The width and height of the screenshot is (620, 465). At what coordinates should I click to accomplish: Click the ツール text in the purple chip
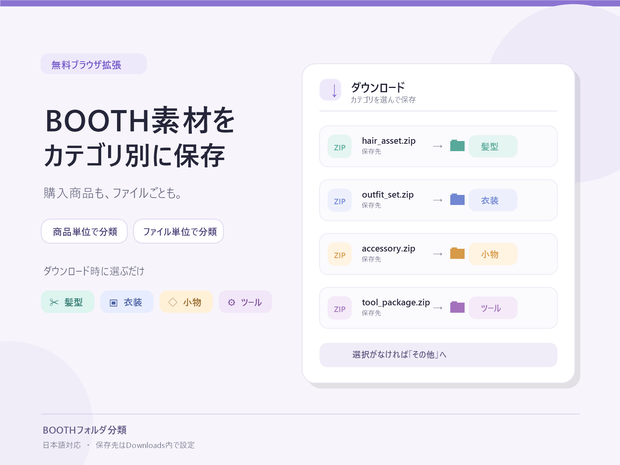click(251, 302)
